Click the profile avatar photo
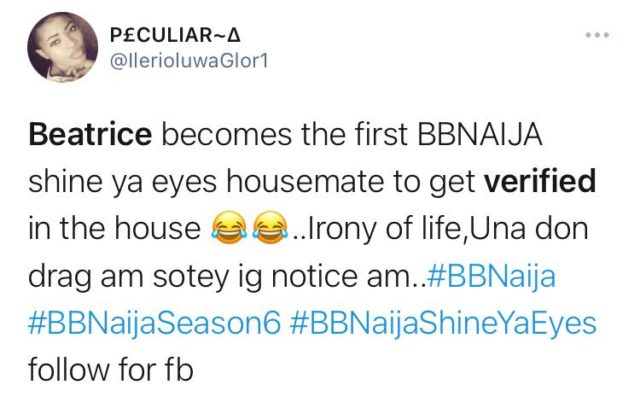This screenshot has width=640, height=408. tap(62, 47)
